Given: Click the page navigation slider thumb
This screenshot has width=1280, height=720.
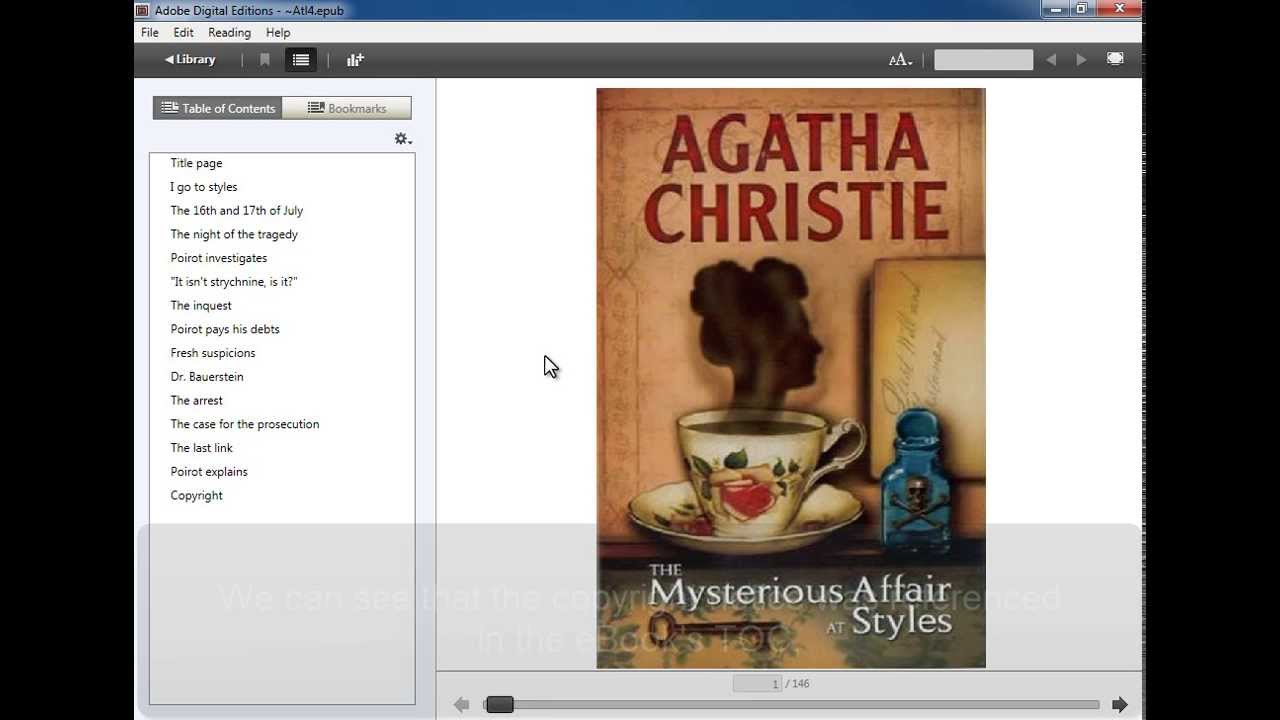Looking at the screenshot, I should (500, 705).
